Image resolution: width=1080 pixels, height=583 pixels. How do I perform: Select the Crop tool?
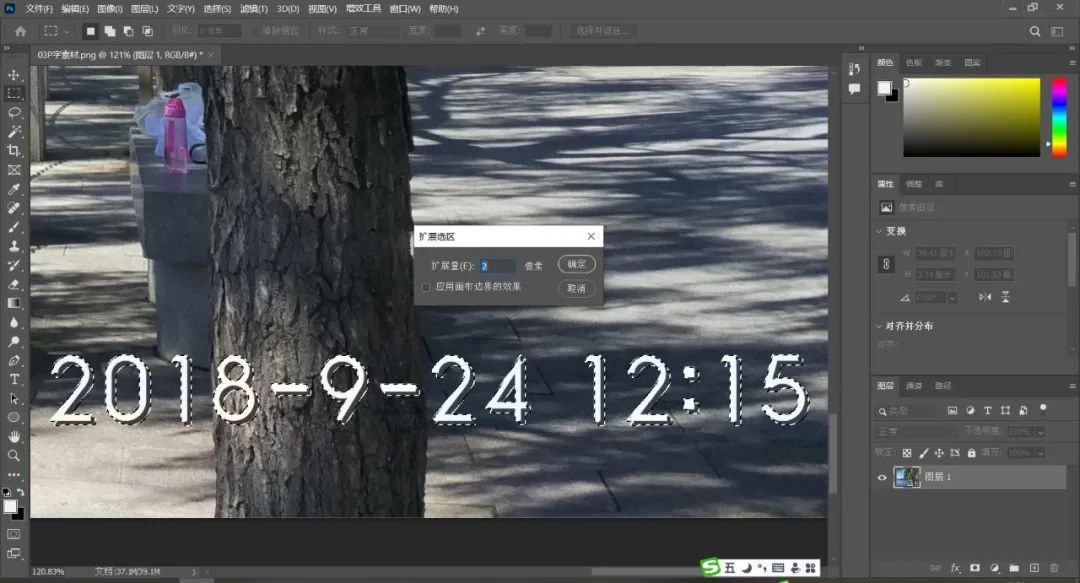point(14,150)
